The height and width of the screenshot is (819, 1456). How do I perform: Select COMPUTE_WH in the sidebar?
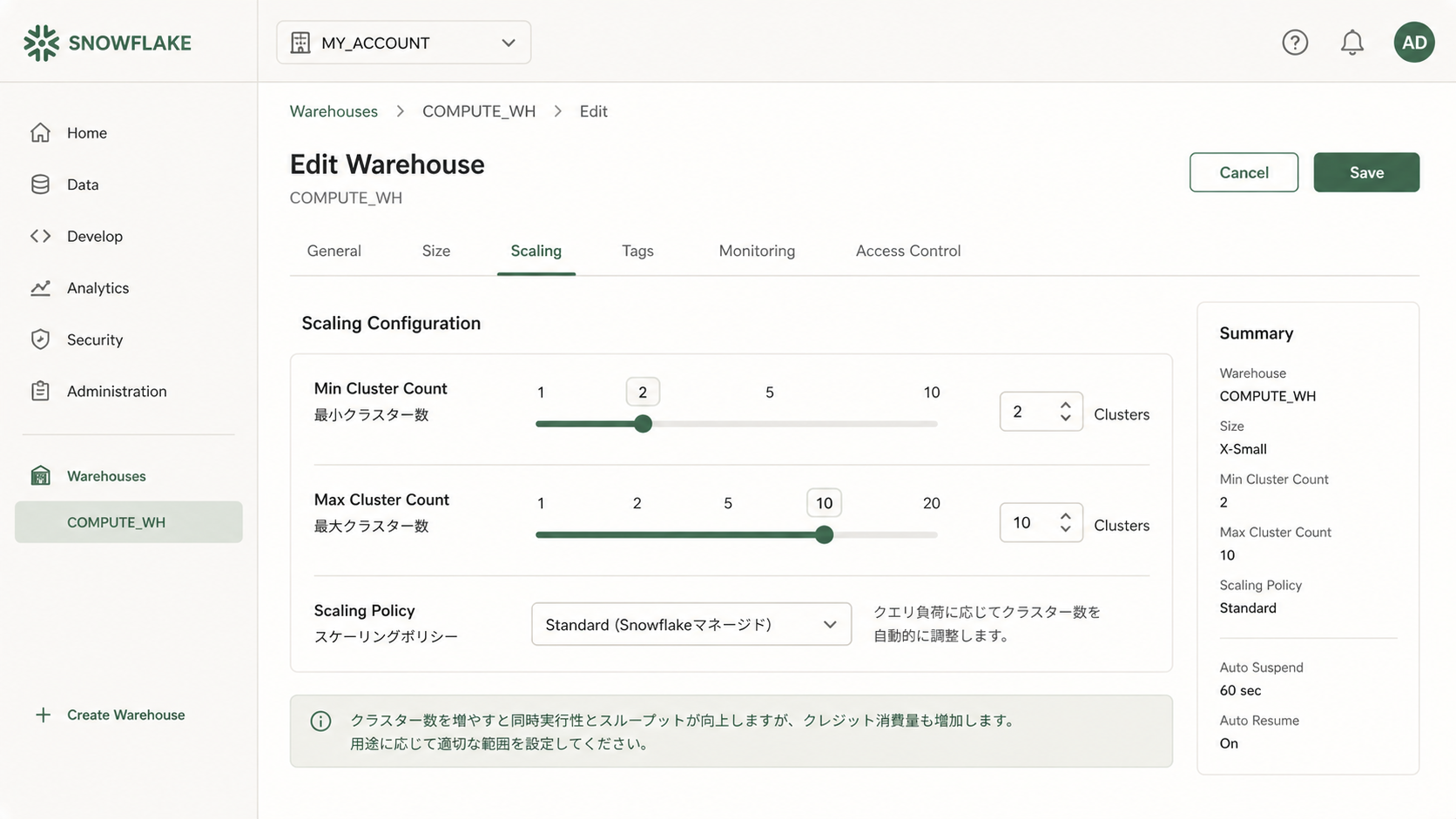[x=116, y=522]
